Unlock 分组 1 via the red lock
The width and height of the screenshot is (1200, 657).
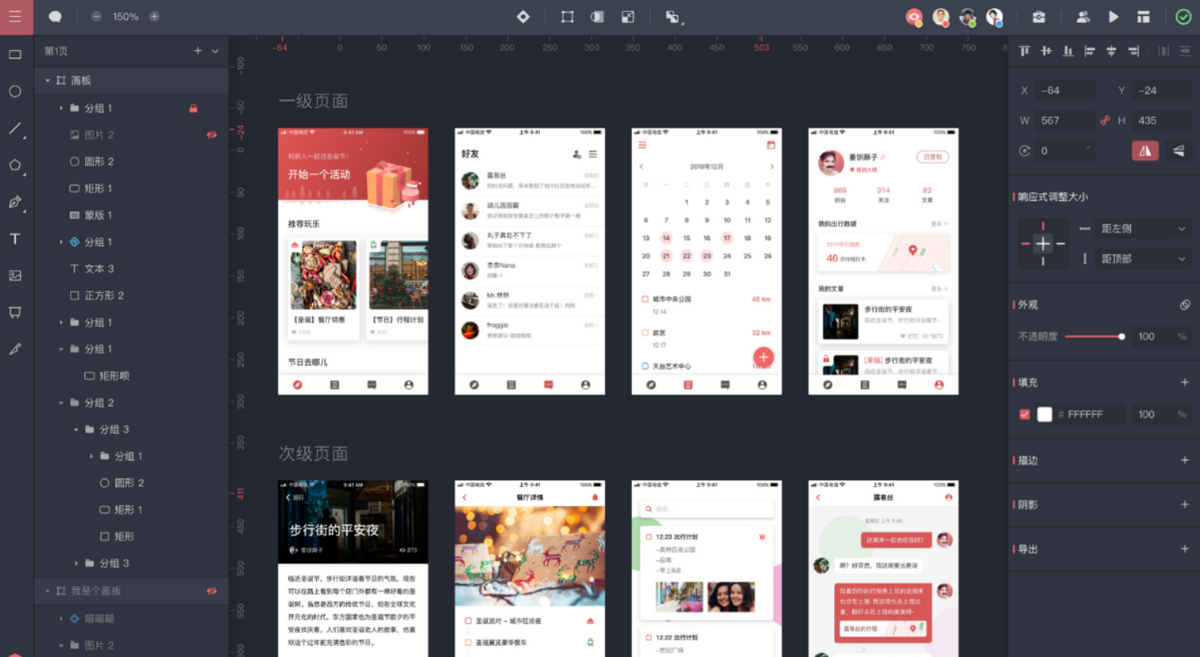[x=193, y=108]
